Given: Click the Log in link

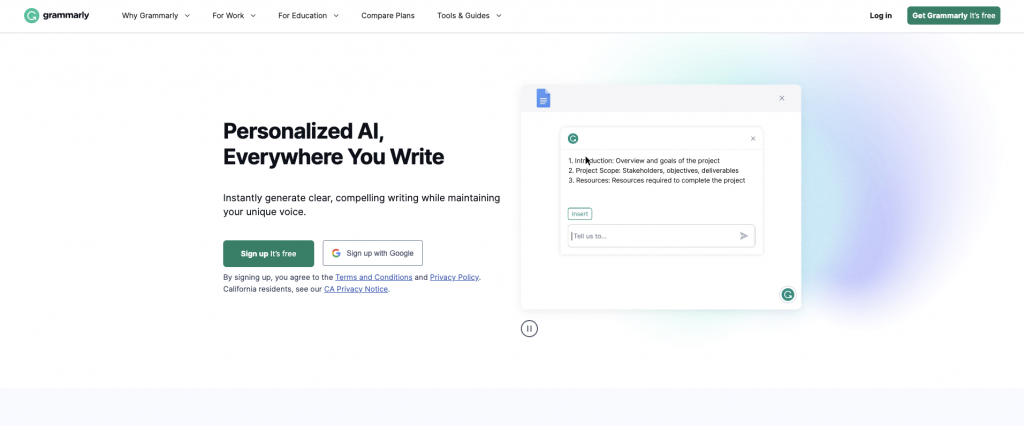Looking at the screenshot, I should click(x=880, y=16).
